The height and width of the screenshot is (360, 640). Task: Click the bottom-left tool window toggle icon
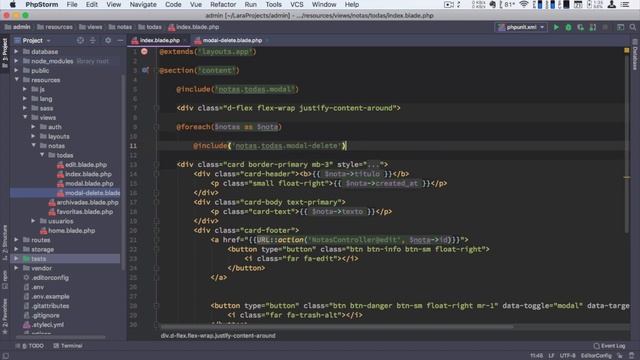[x=5, y=356]
